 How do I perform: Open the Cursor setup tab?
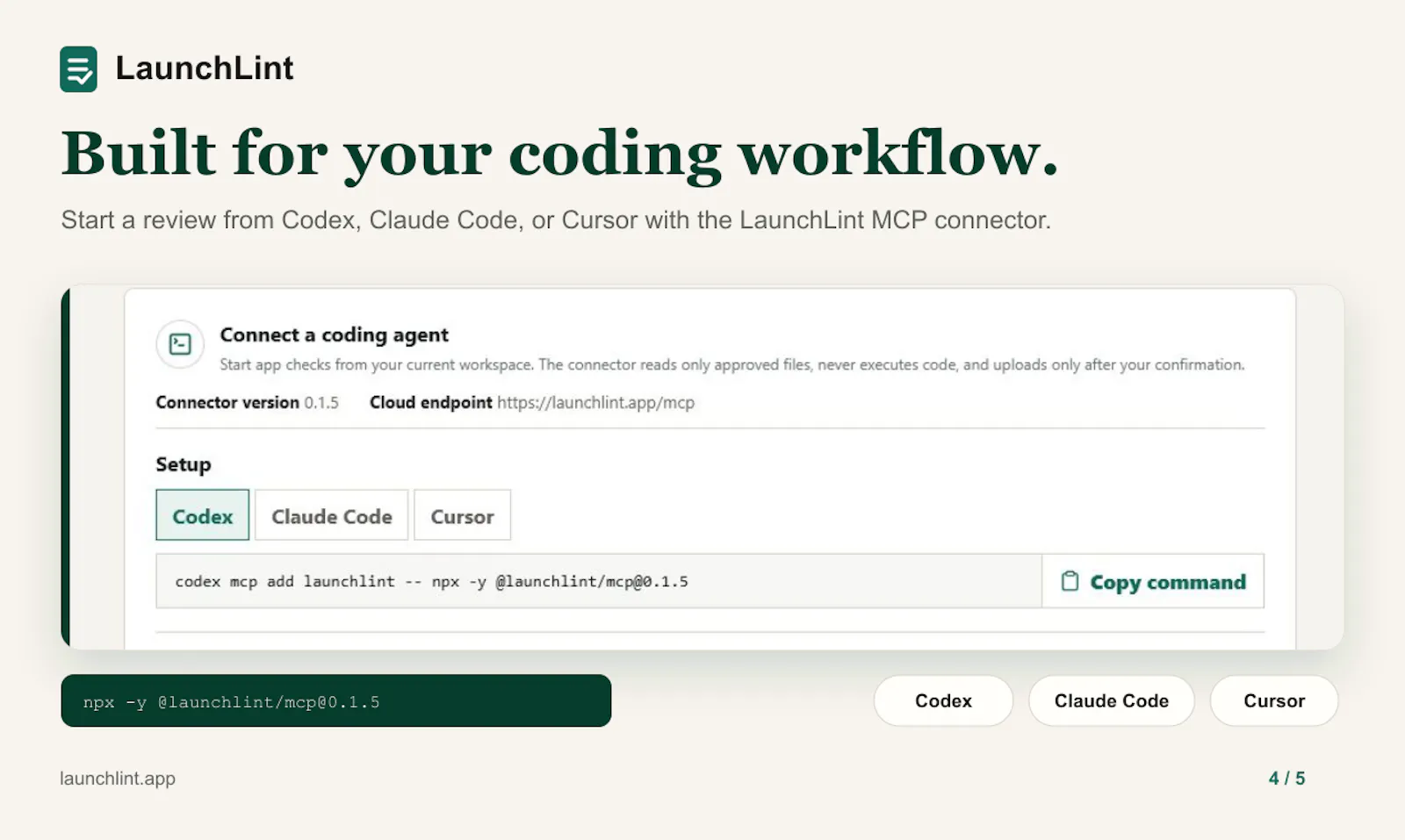462,515
